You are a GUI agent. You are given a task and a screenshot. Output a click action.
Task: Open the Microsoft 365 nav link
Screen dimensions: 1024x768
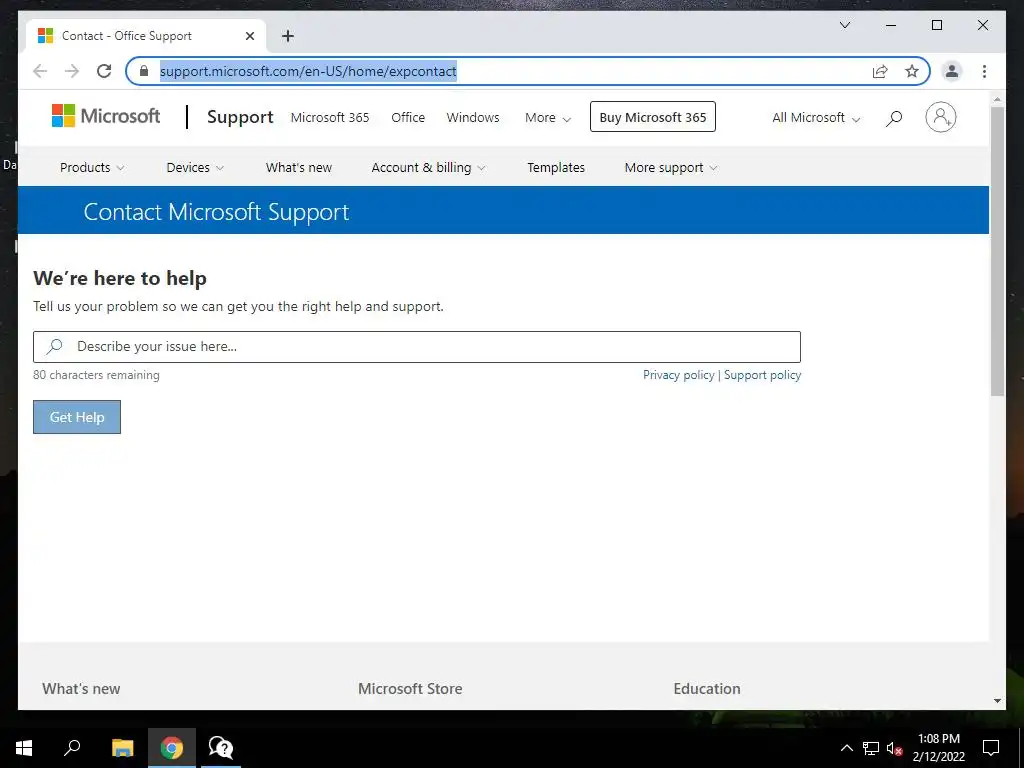[x=330, y=118]
